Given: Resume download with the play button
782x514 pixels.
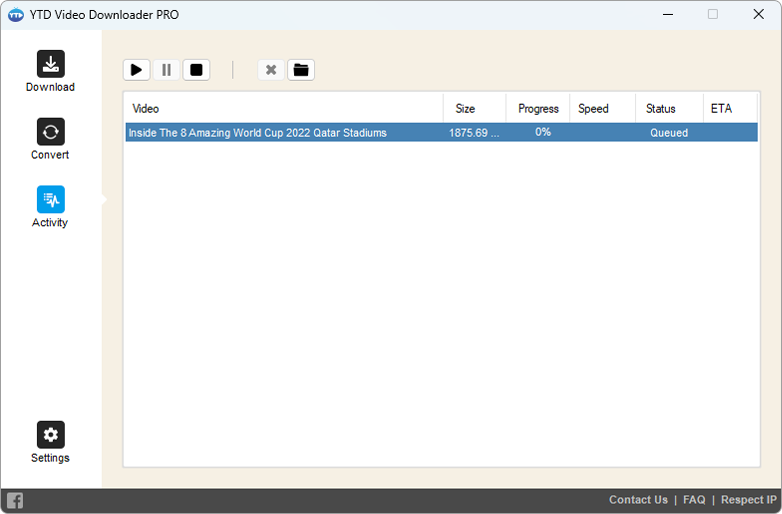Looking at the screenshot, I should pos(136,70).
